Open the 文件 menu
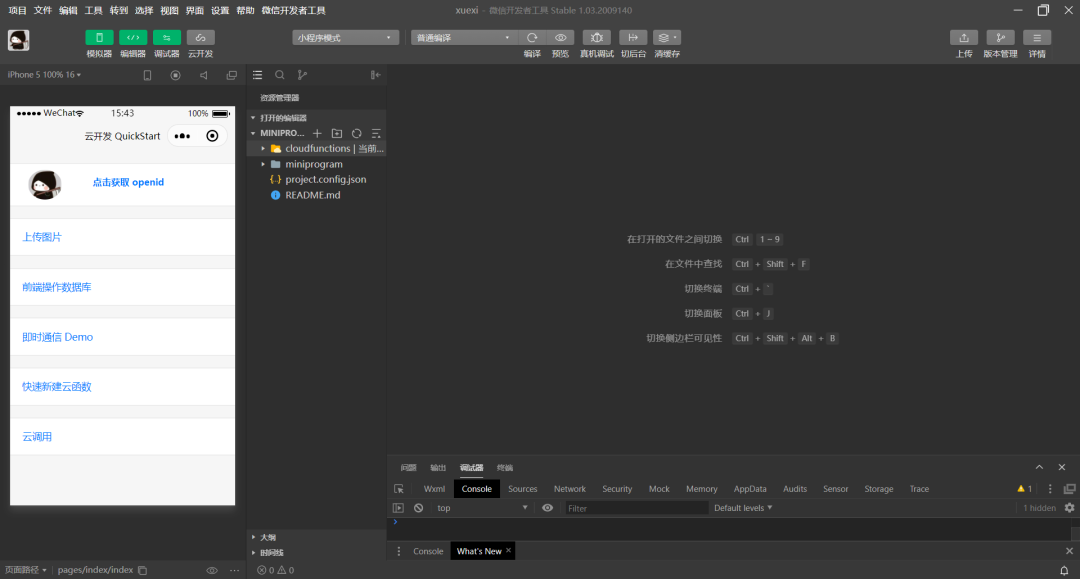Viewport: 1080px width, 579px height. point(43,10)
